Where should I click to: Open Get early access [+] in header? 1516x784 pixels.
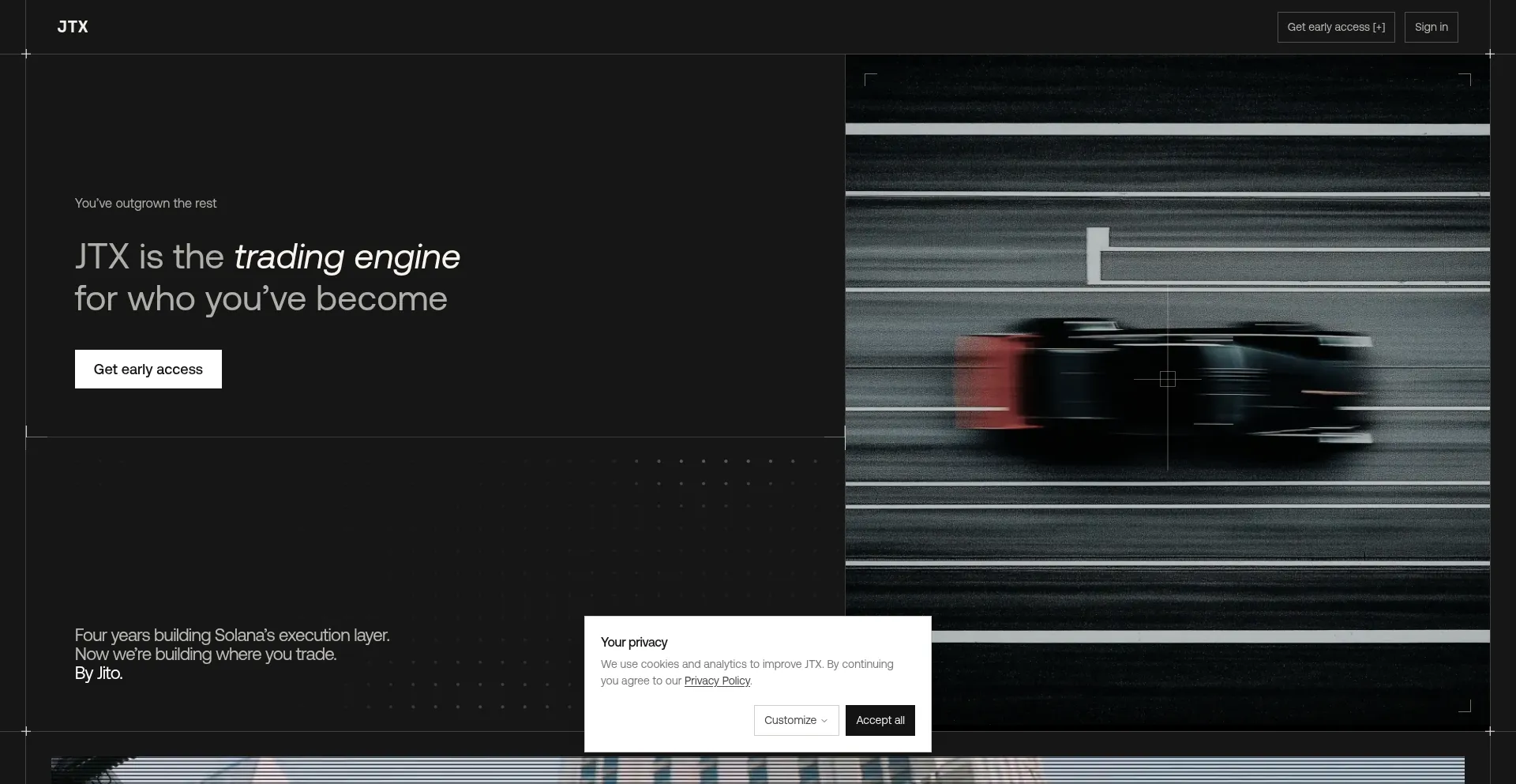coord(1336,27)
